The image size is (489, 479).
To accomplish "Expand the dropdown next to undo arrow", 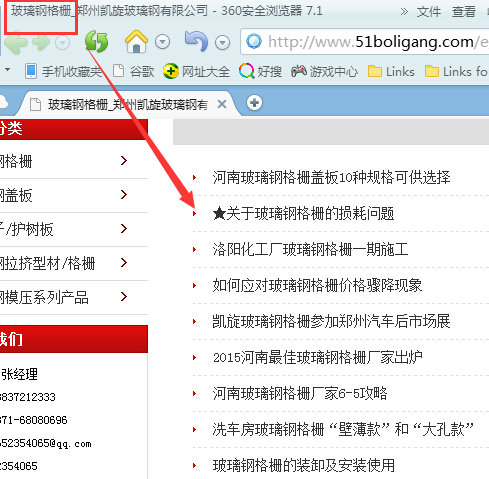I will click(x=223, y=42).
